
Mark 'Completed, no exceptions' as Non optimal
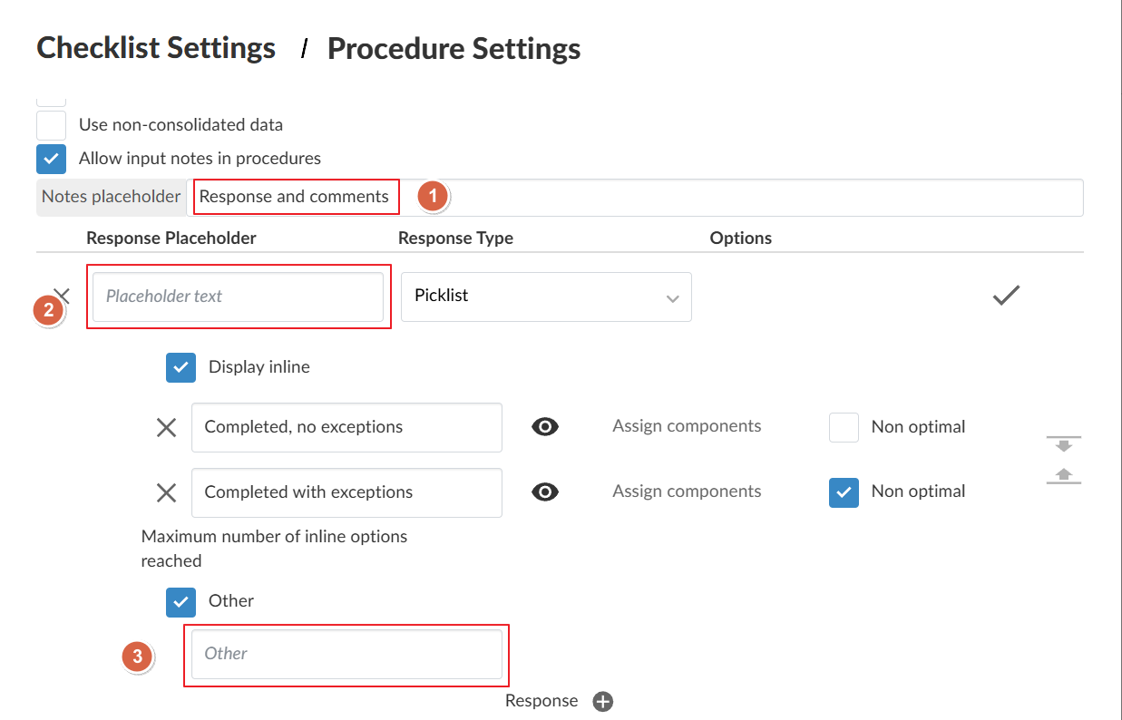coord(843,426)
